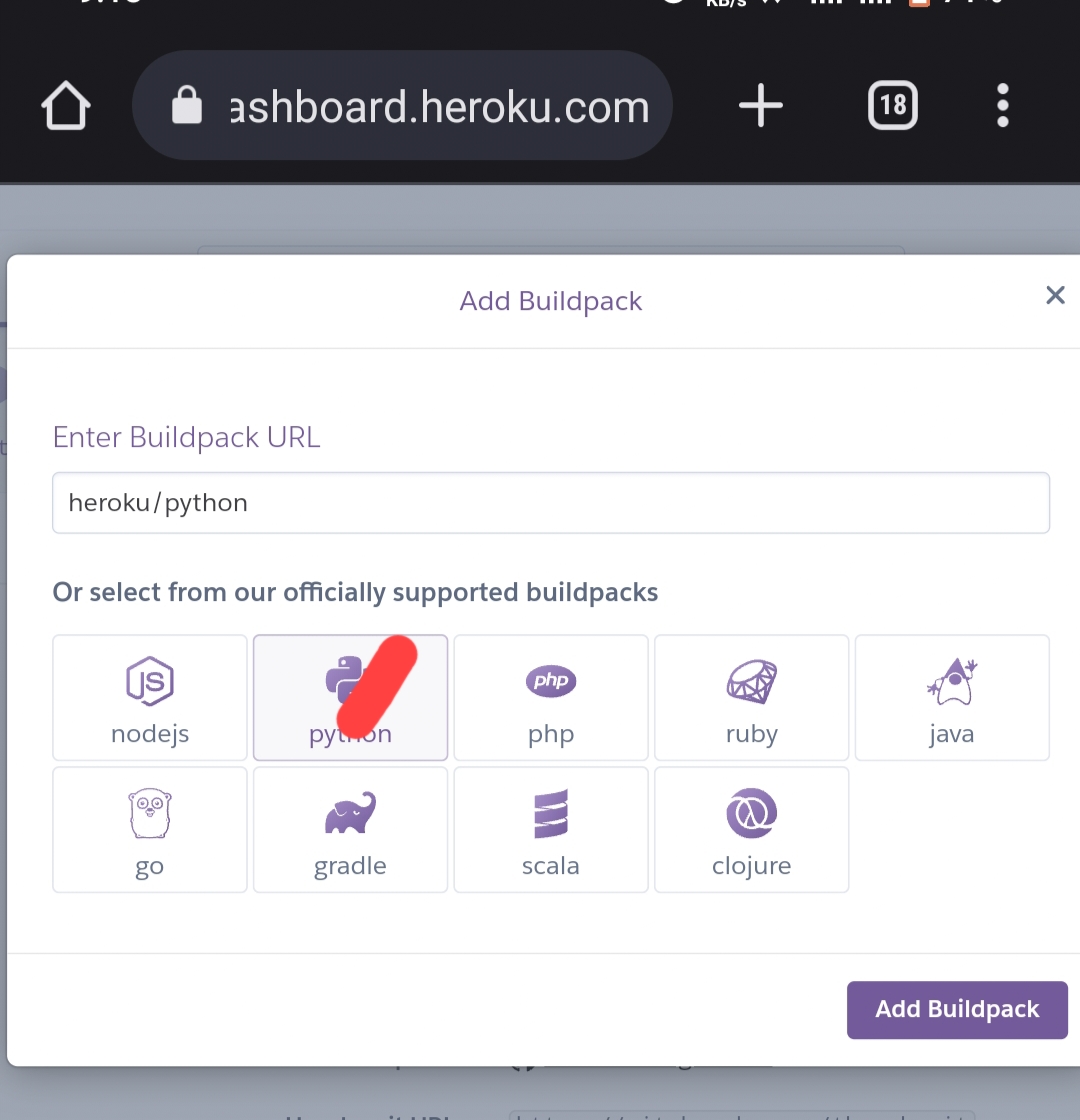Select the ruby buildpack icon
Screen dimensions: 1080x1120
coord(751,697)
